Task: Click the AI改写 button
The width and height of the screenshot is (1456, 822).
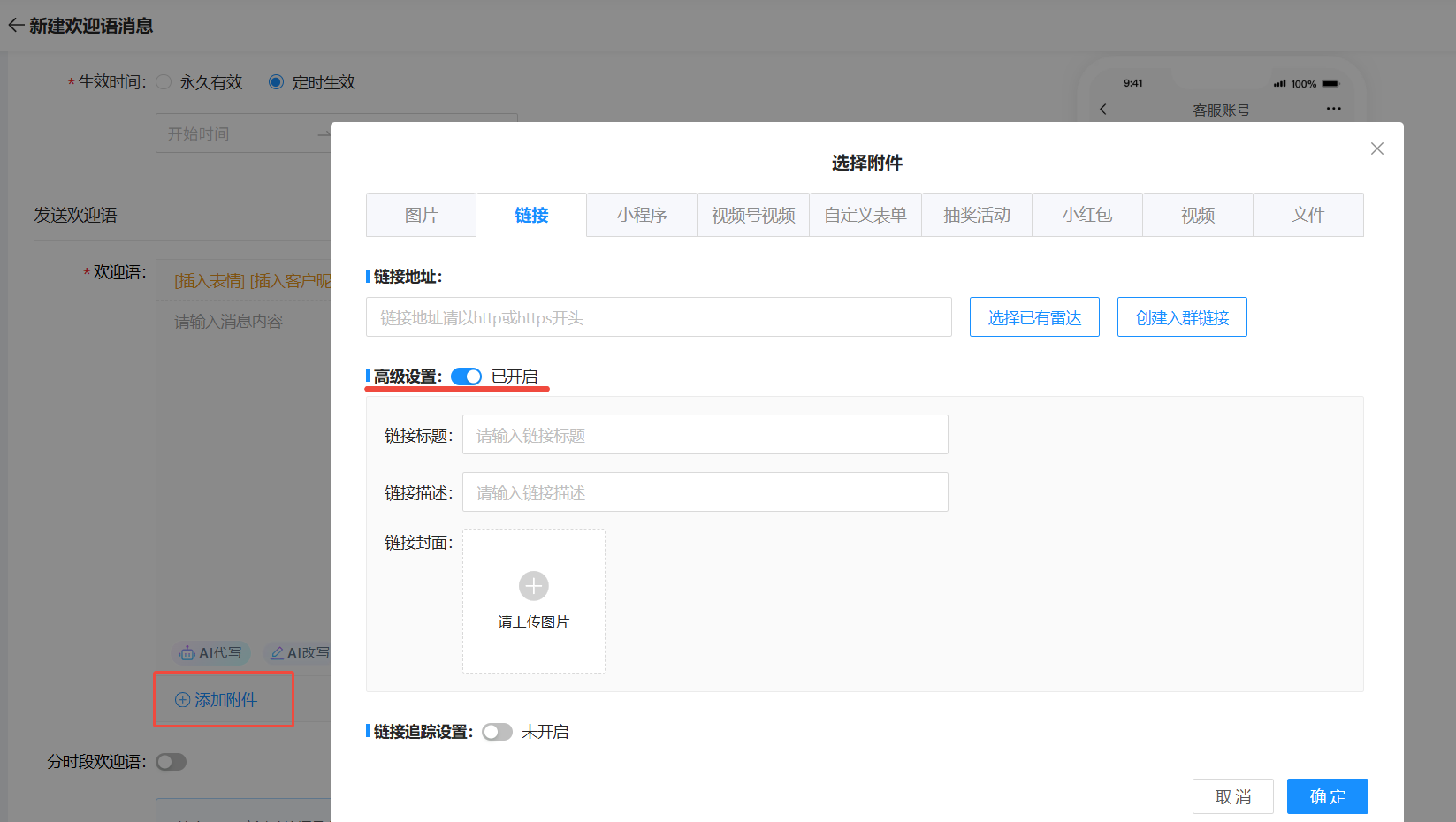Action: click(x=298, y=653)
